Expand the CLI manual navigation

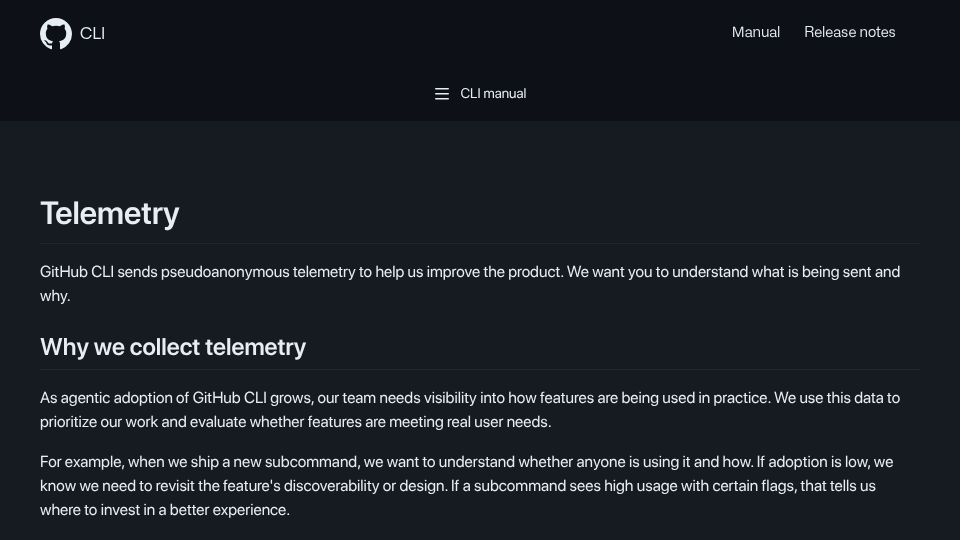(480, 94)
